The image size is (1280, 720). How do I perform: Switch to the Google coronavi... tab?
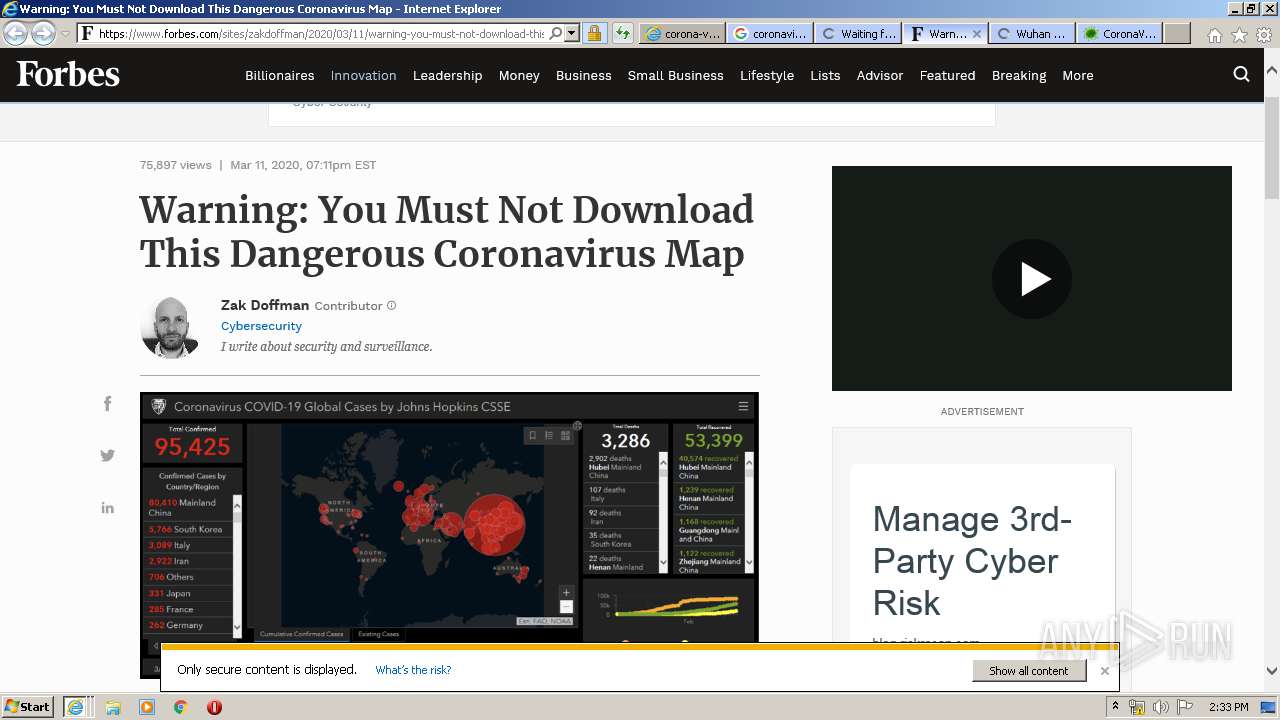(x=770, y=33)
